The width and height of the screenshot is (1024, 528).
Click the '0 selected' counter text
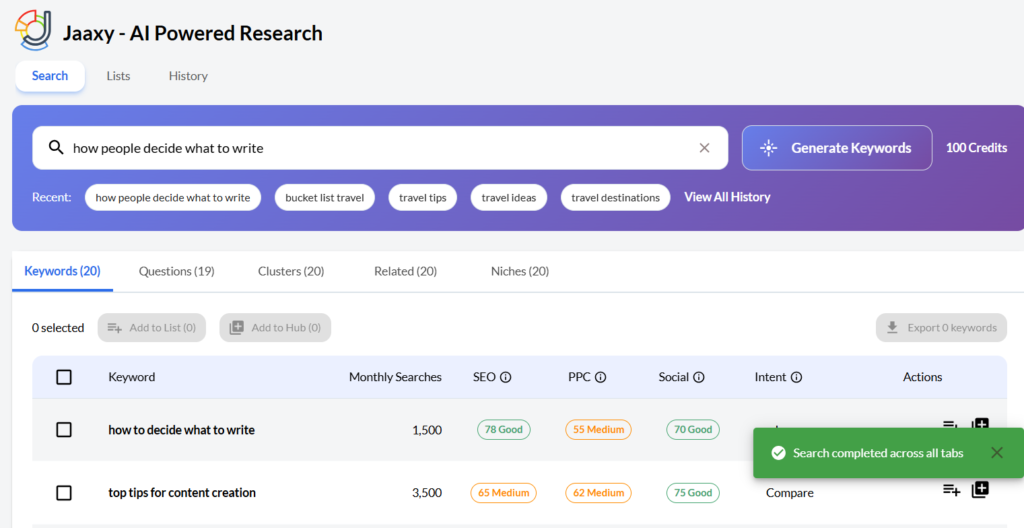58,327
